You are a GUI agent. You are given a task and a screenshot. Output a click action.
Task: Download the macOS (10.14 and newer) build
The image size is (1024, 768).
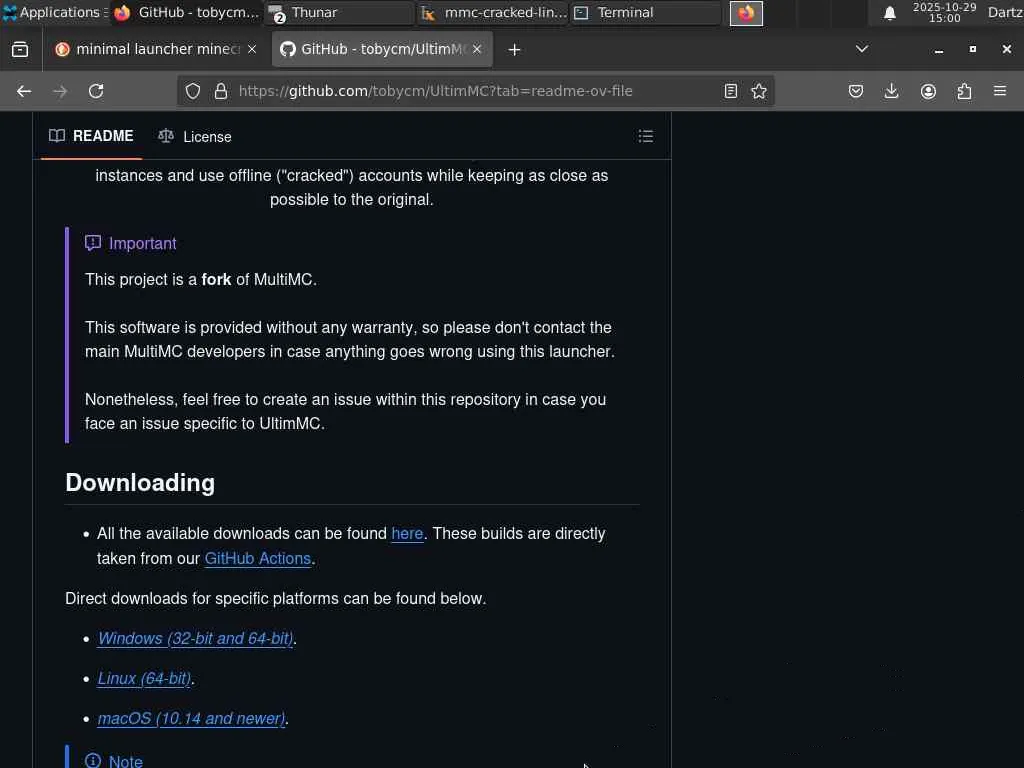(191, 718)
